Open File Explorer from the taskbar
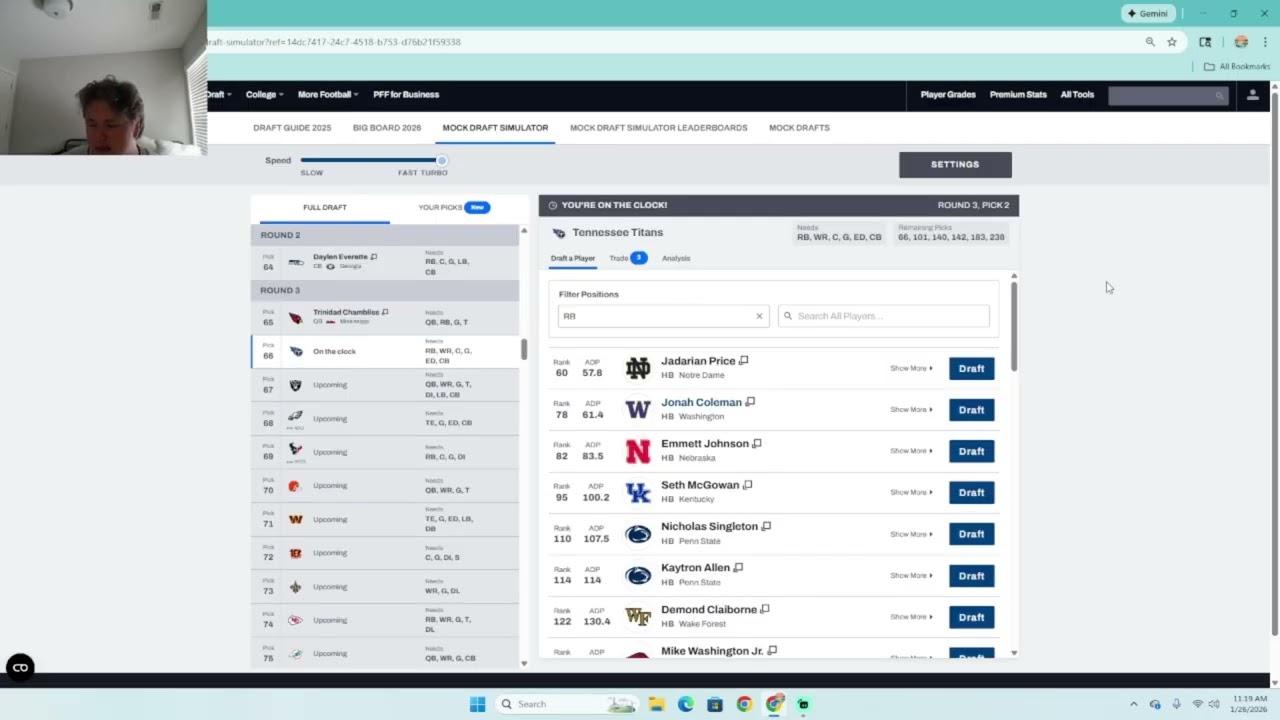Viewport: 1280px width, 720px height. (x=656, y=704)
